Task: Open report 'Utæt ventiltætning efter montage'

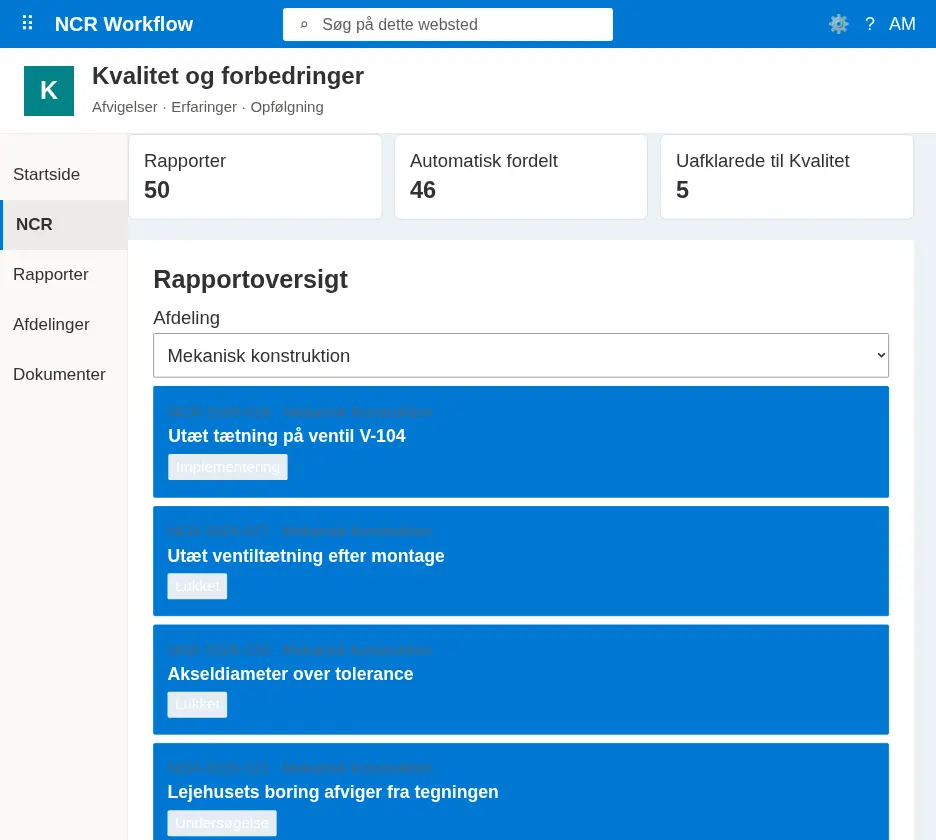Action: [x=521, y=561]
